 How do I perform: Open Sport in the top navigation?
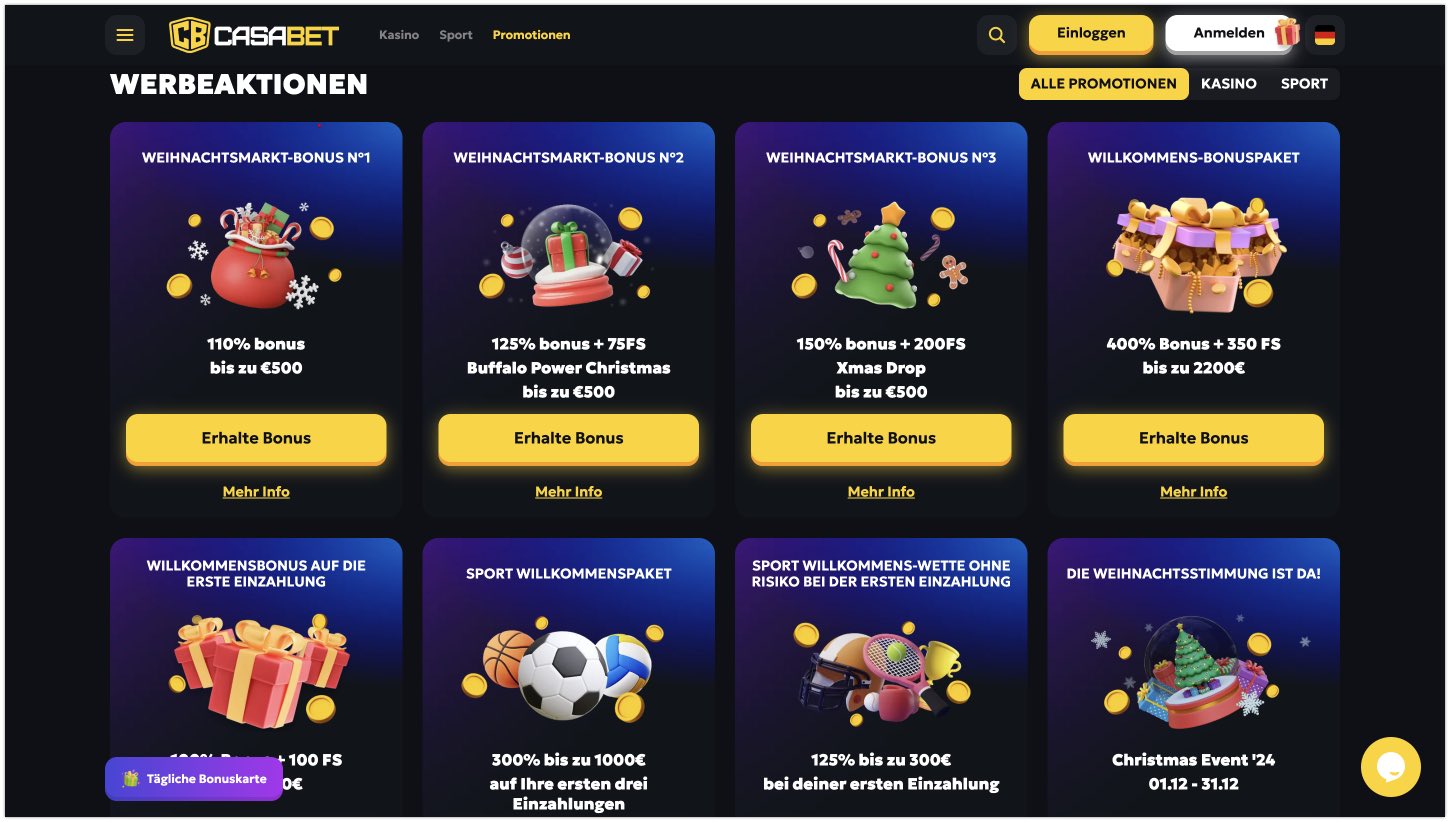tap(456, 35)
